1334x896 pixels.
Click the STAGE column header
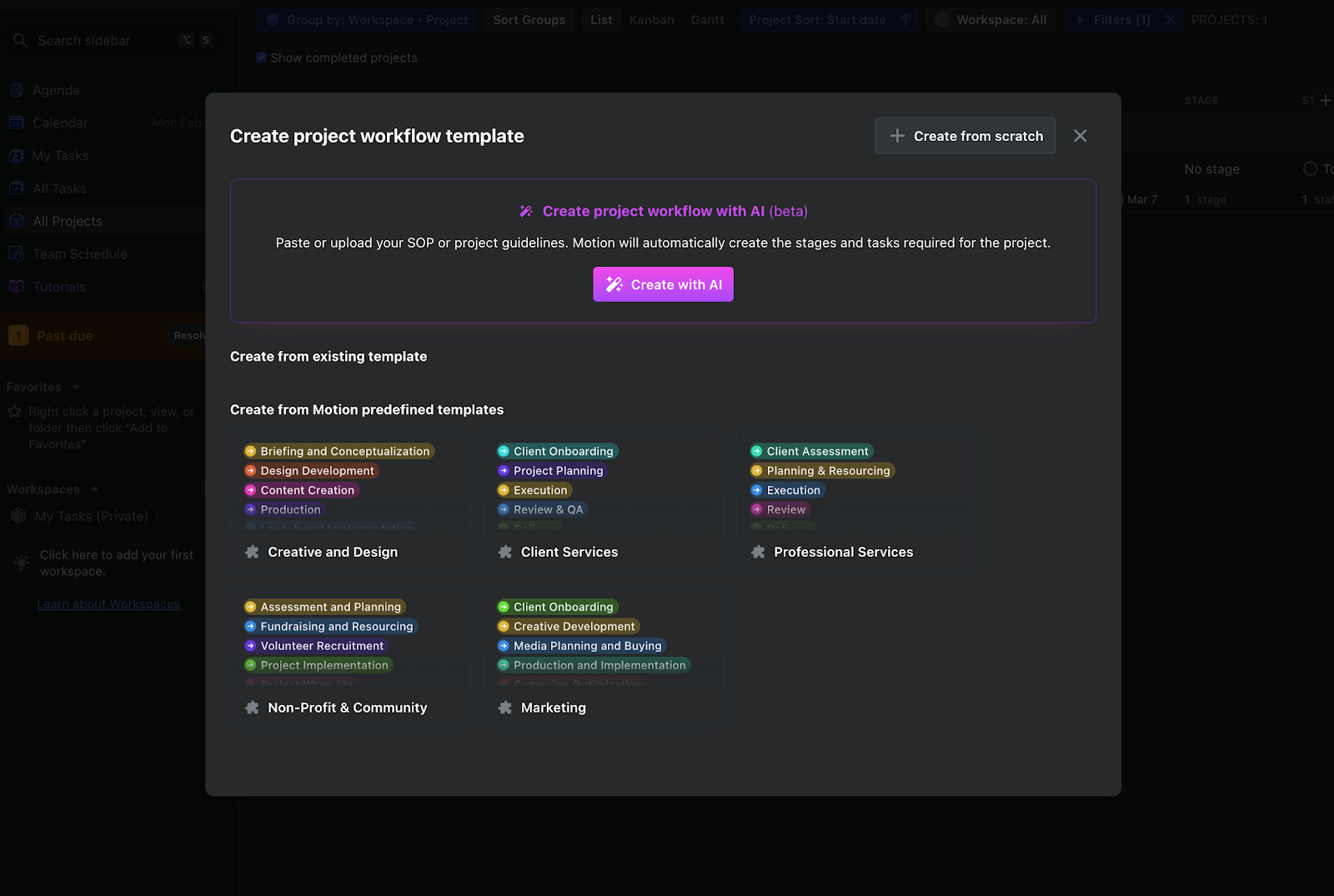[x=1201, y=101]
